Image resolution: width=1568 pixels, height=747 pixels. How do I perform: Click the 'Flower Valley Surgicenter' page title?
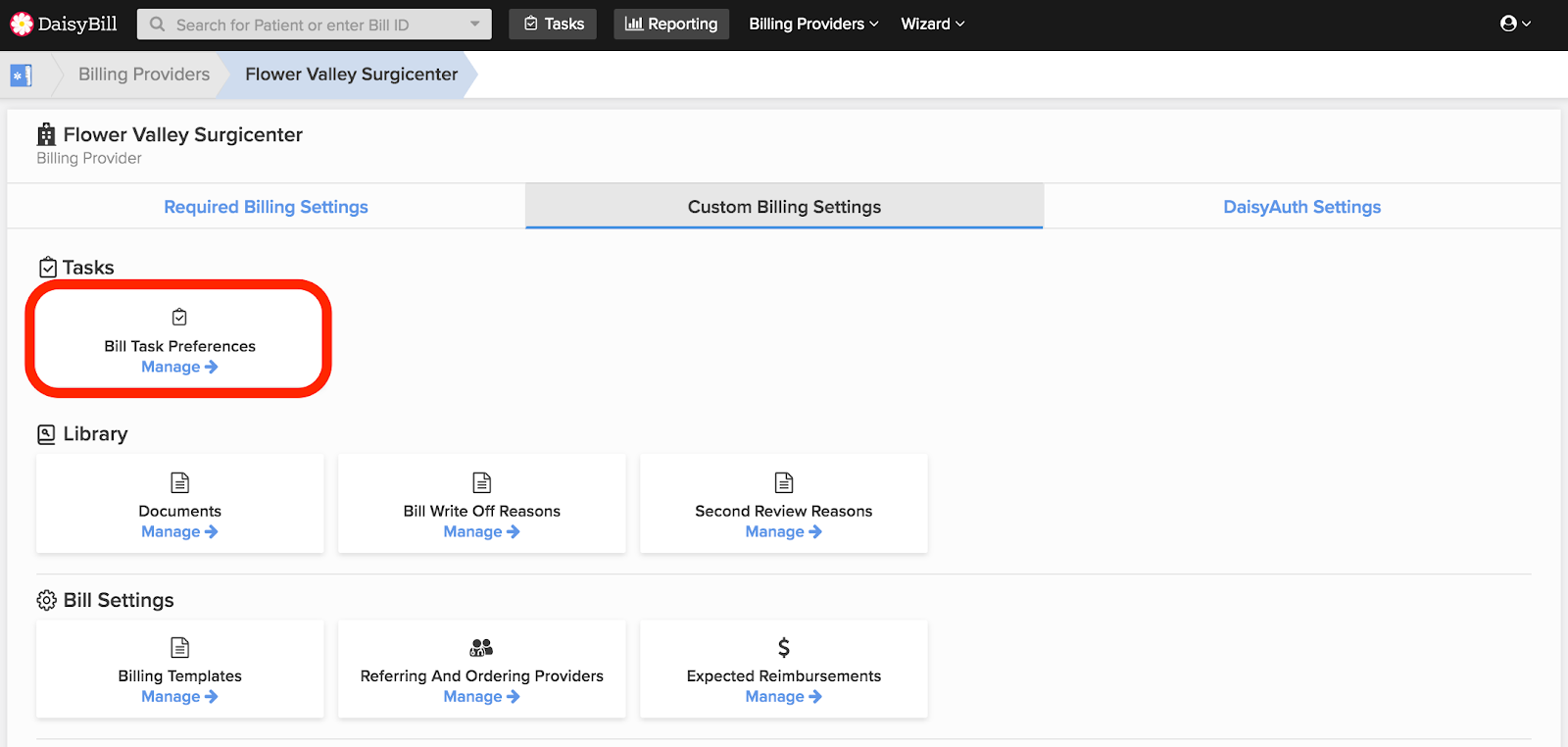point(183,134)
